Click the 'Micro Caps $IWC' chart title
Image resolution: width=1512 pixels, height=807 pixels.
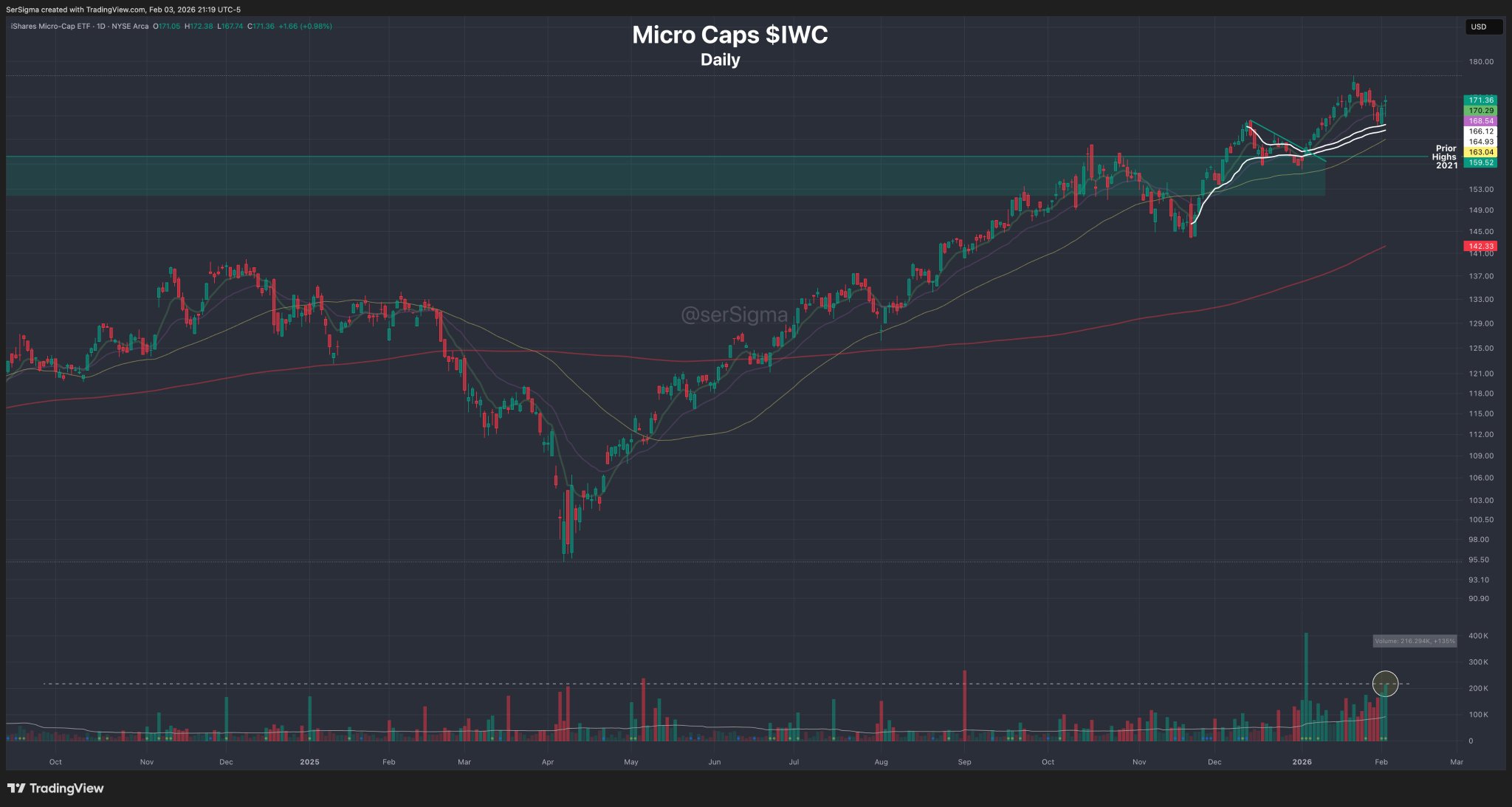point(729,35)
